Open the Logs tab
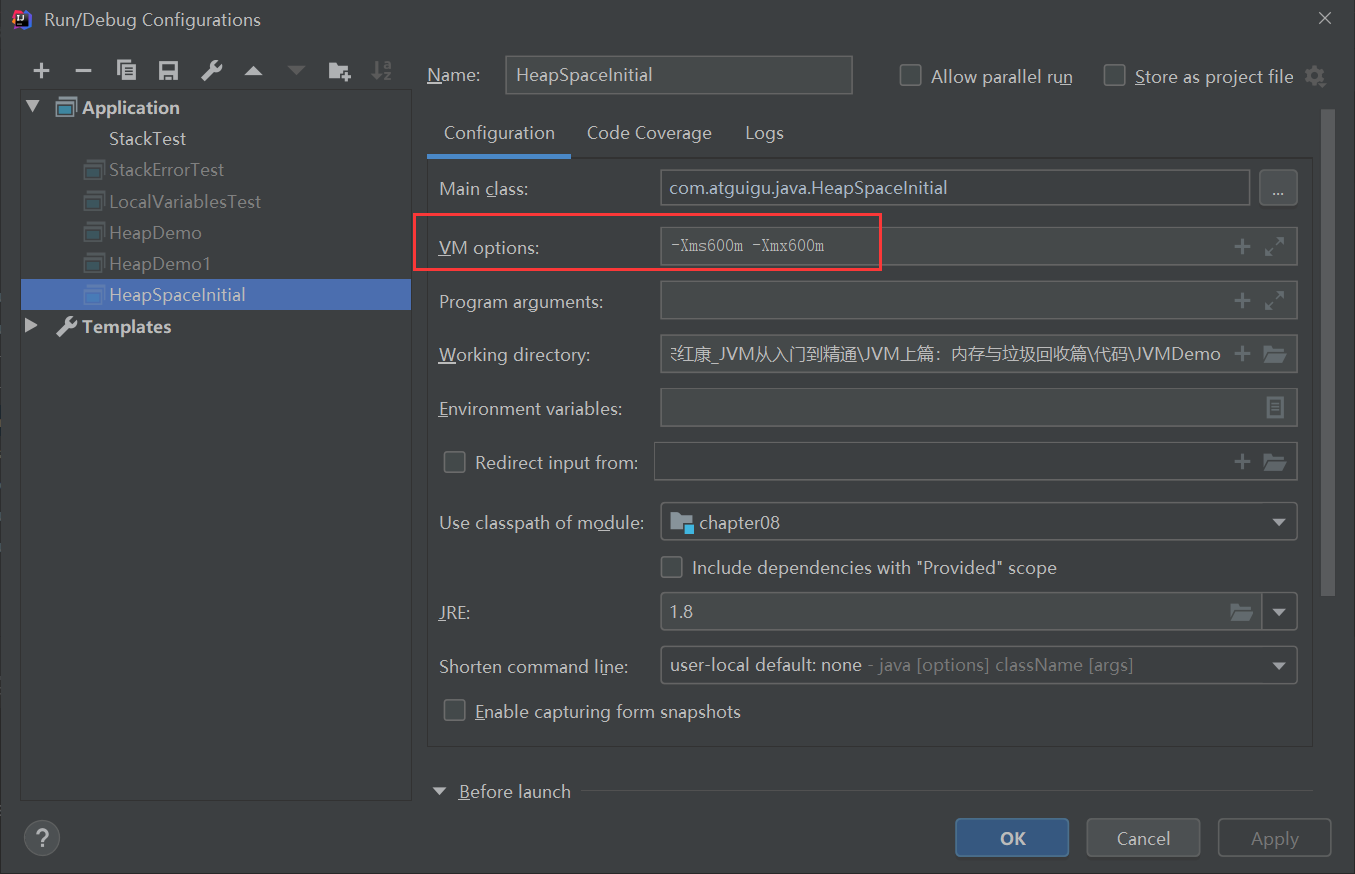This screenshot has height=874, width=1355. tap(764, 133)
